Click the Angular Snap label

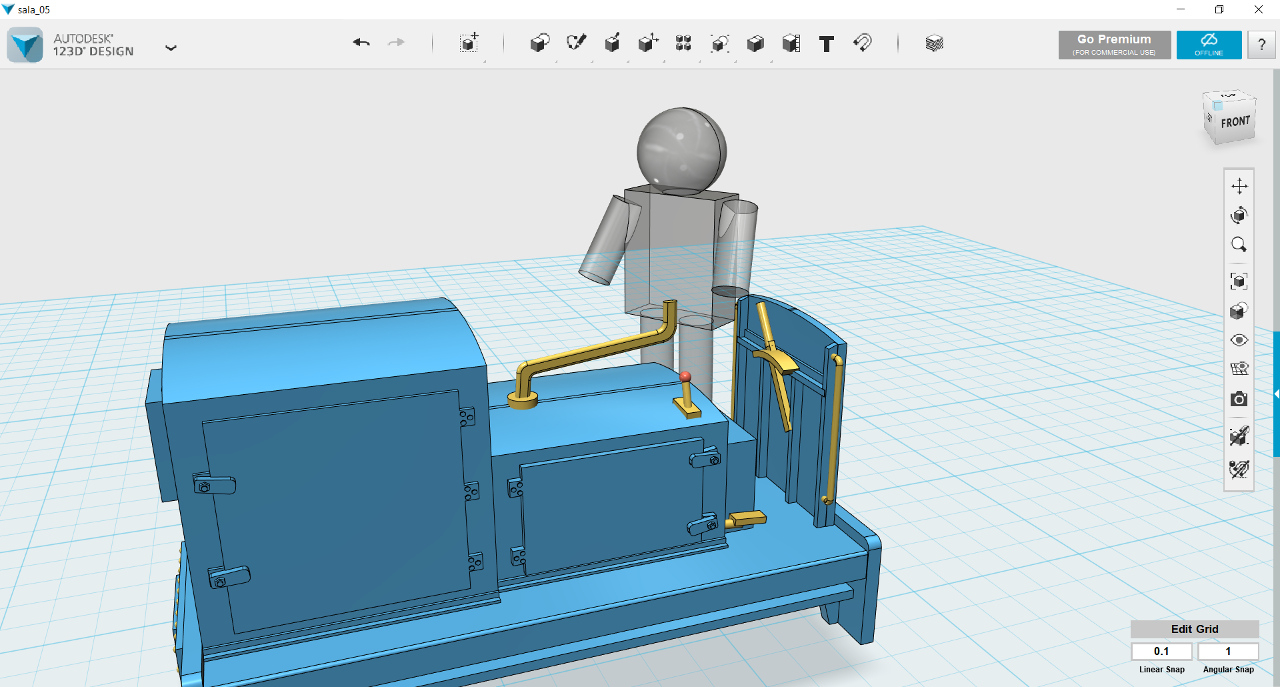(1228, 669)
